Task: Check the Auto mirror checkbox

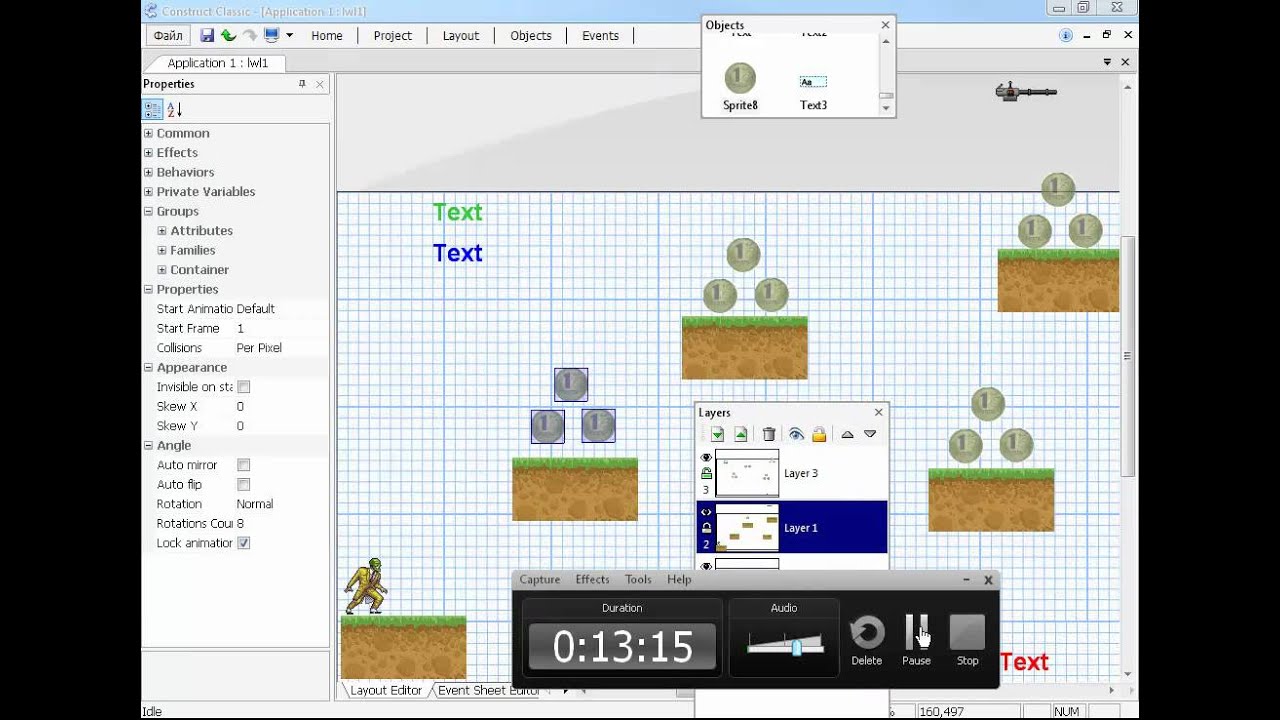Action: point(243,465)
